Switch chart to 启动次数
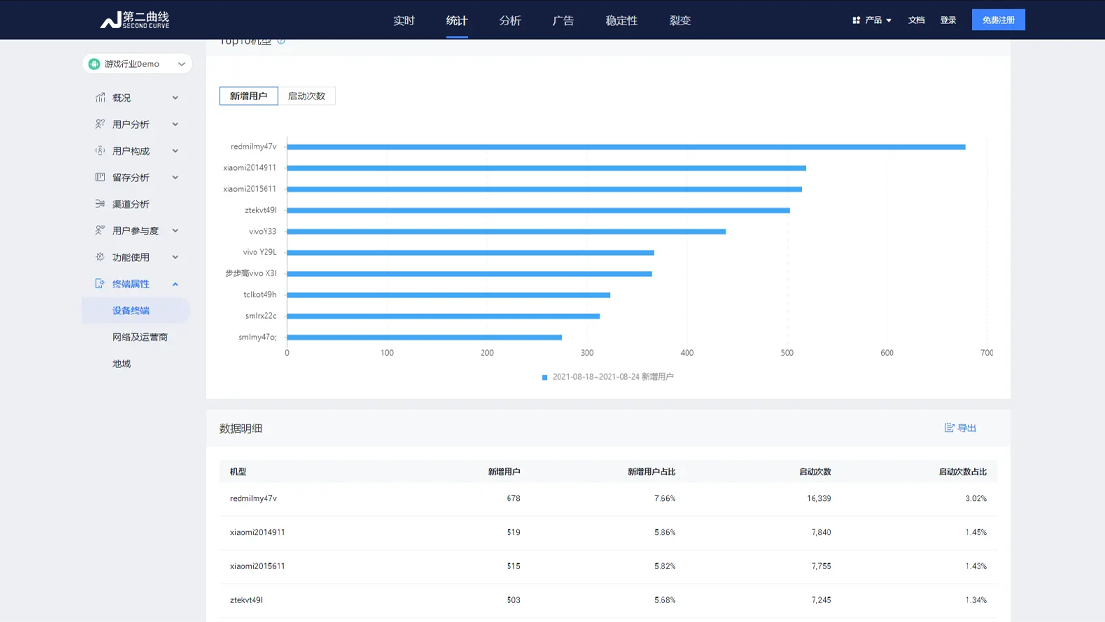The image size is (1105, 622). [306, 96]
